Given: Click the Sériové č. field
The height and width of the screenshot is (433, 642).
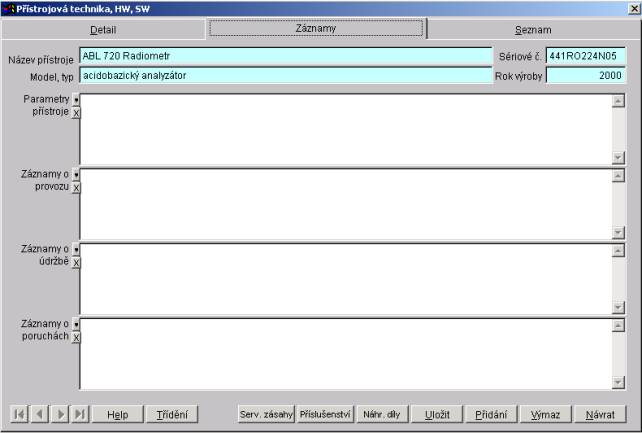Looking at the screenshot, I should [585, 56].
